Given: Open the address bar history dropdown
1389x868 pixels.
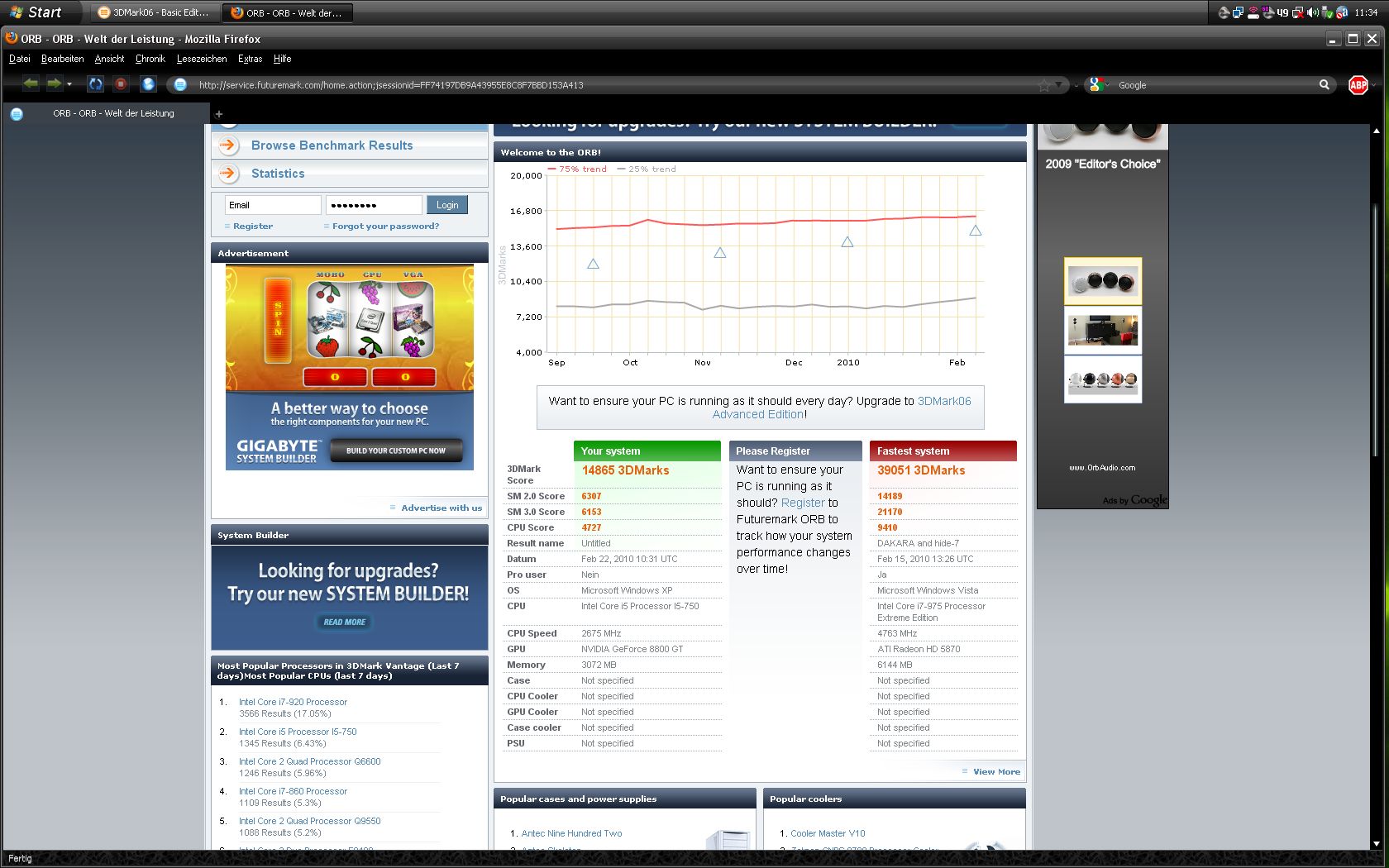Looking at the screenshot, I should click(1059, 85).
